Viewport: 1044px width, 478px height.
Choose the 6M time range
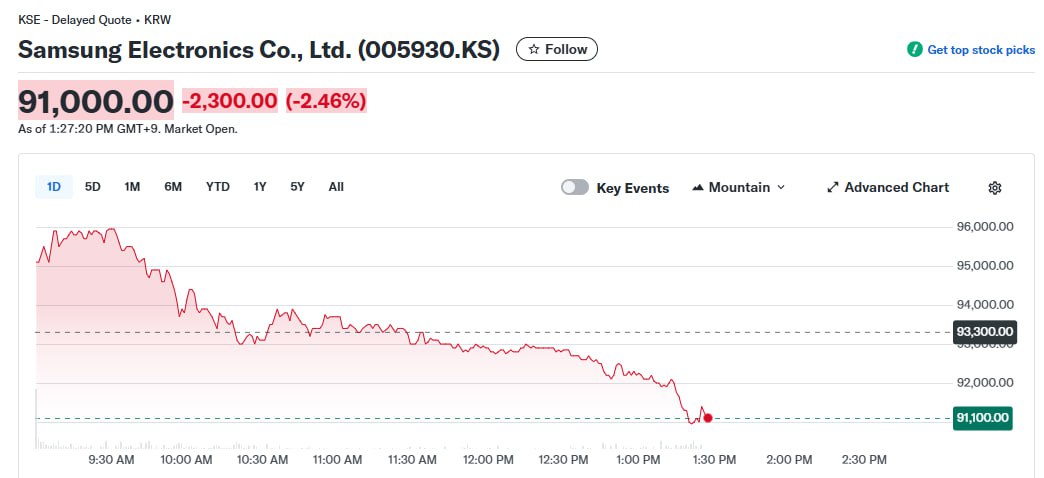tap(173, 187)
